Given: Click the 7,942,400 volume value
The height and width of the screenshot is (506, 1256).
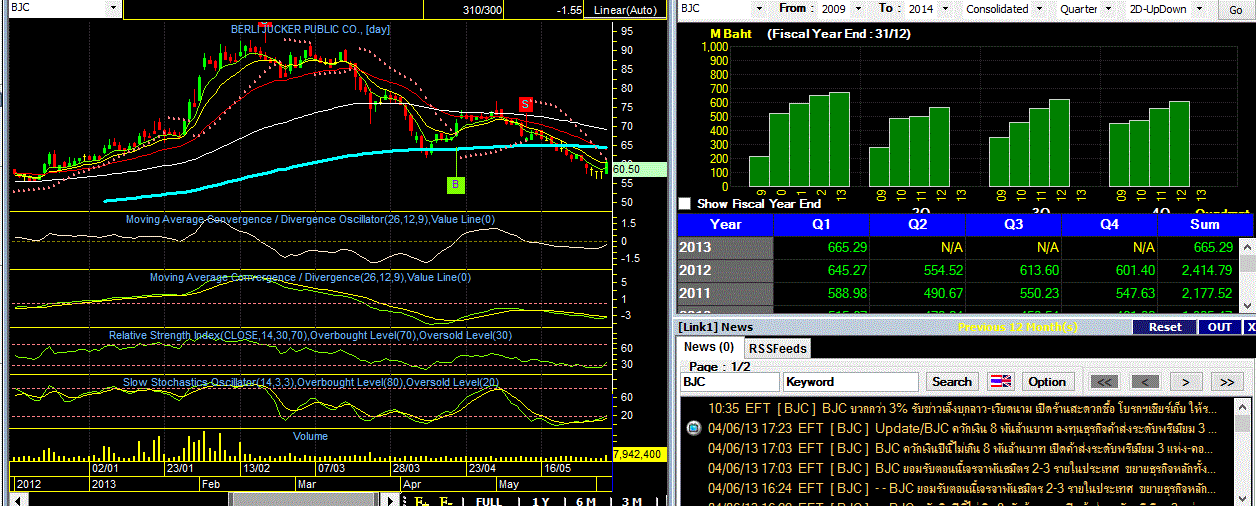Looking at the screenshot, I should point(639,454).
